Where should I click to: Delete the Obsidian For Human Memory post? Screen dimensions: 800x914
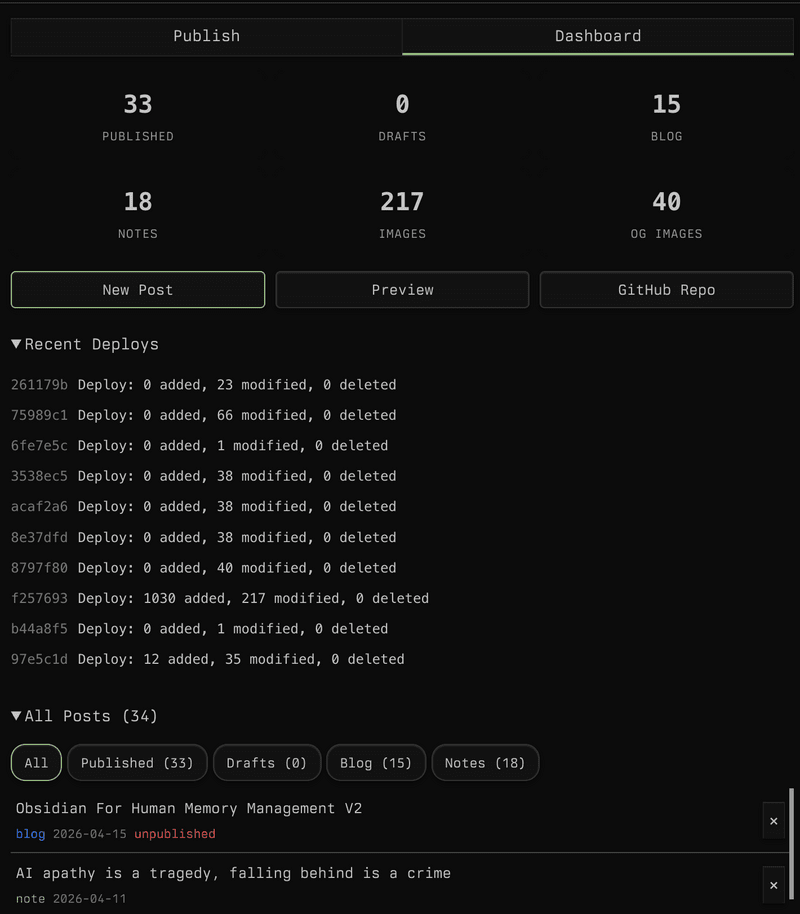(774, 820)
